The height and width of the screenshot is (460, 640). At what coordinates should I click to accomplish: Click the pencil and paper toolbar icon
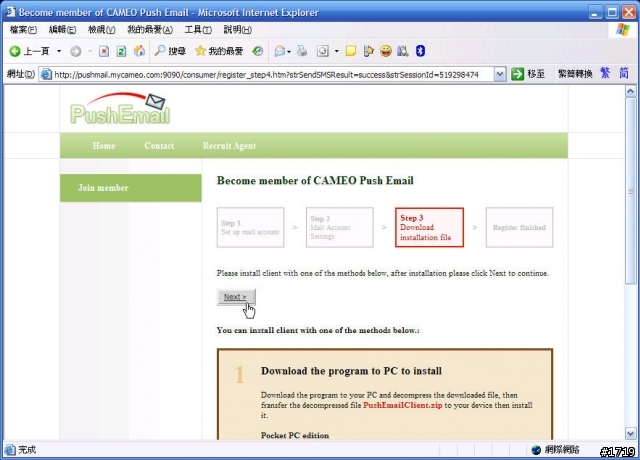pyautogui.click(x=368, y=51)
